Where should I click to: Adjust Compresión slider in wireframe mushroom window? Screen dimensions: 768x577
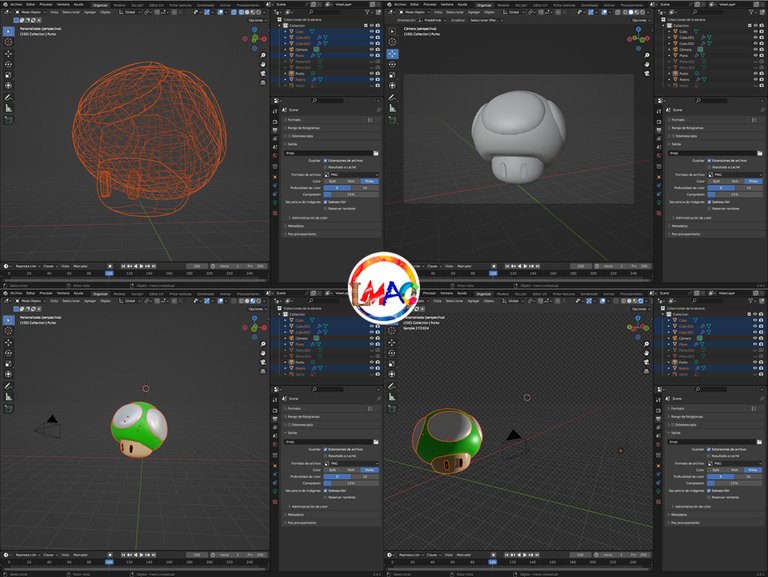[351, 194]
